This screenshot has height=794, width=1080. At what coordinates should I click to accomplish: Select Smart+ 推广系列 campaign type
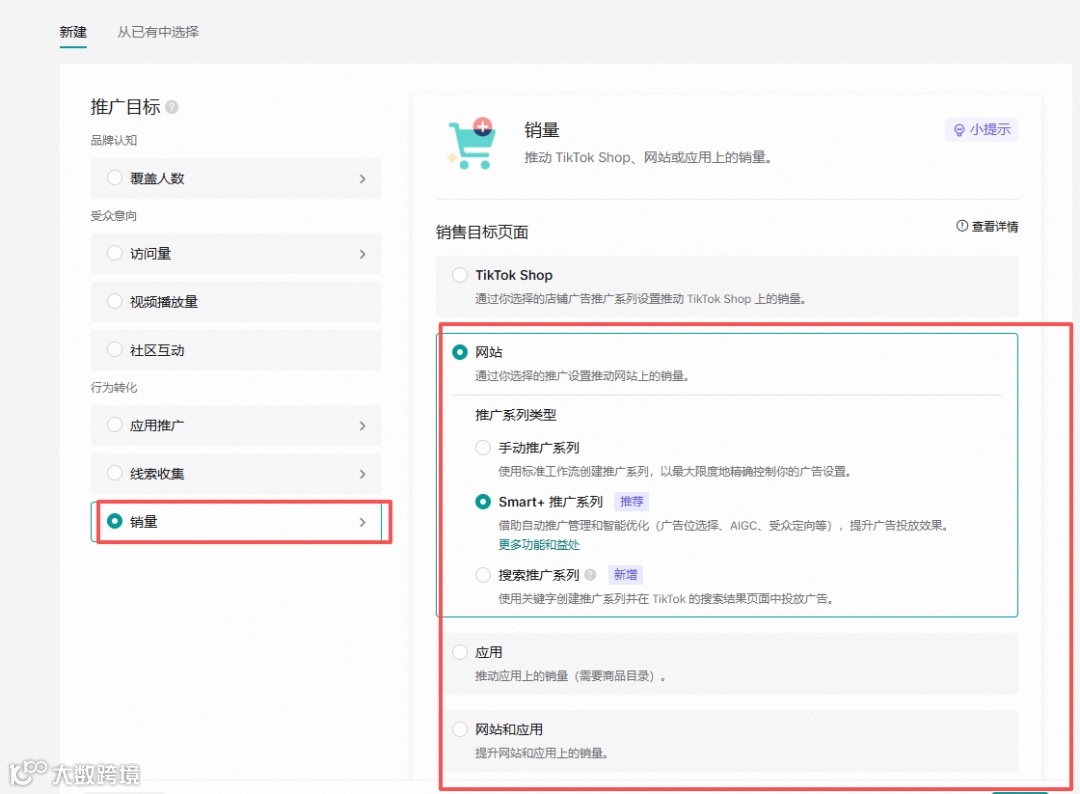pos(484,502)
